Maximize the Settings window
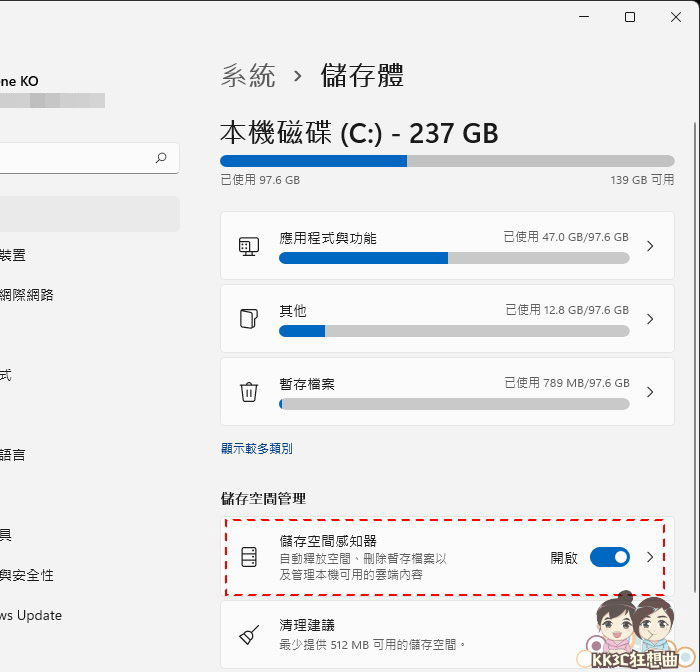This screenshot has height=672, width=700. pyautogui.click(x=630, y=17)
